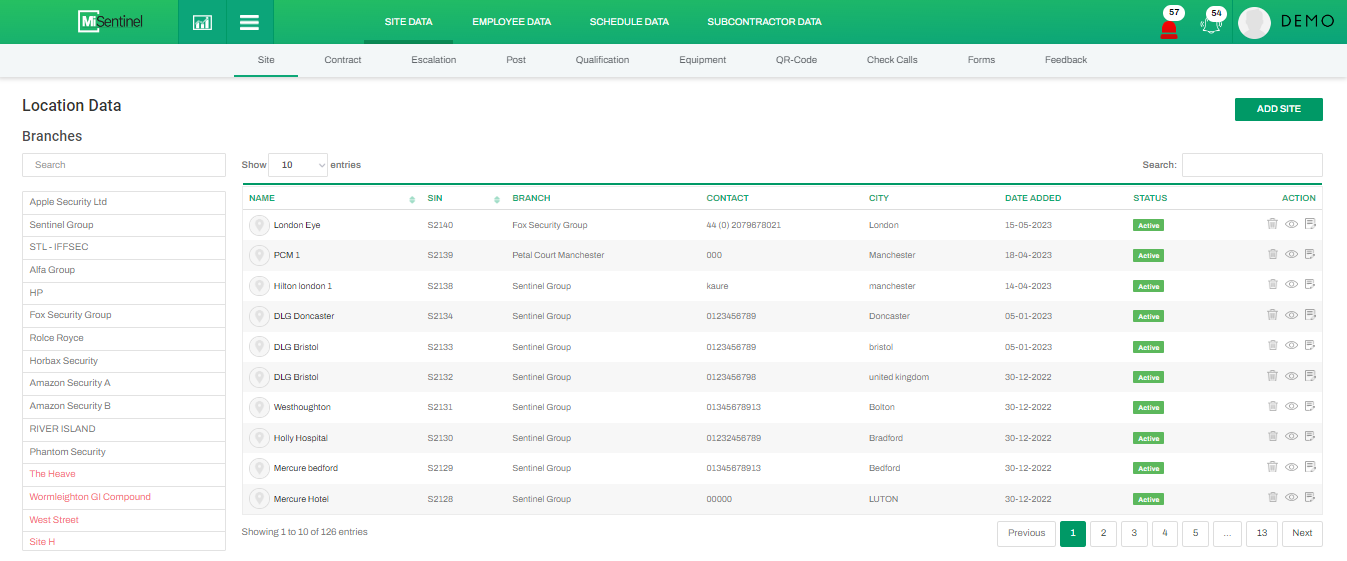1347x561 pixels.
Task: Click the Westhoughton location pin icon
Action: click(259, 408)
